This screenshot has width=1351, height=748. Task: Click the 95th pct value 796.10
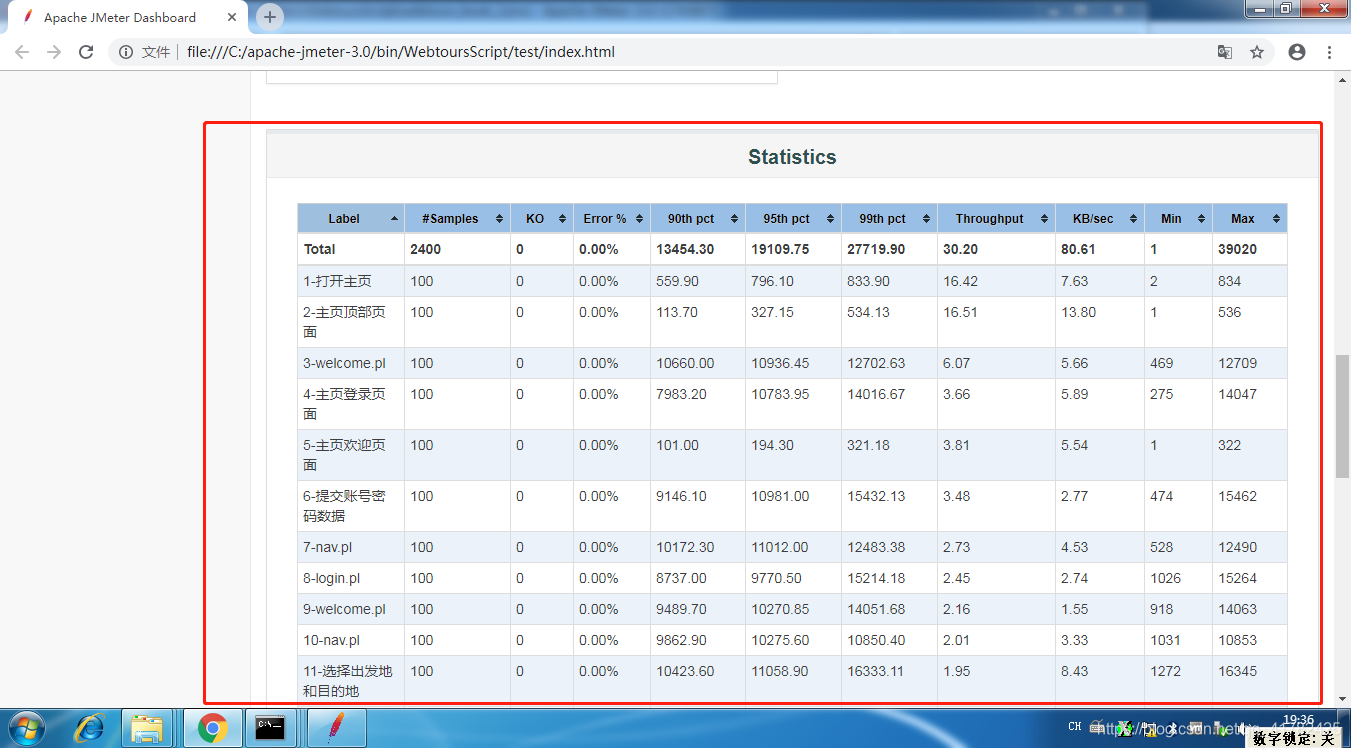tap(773, 281)
